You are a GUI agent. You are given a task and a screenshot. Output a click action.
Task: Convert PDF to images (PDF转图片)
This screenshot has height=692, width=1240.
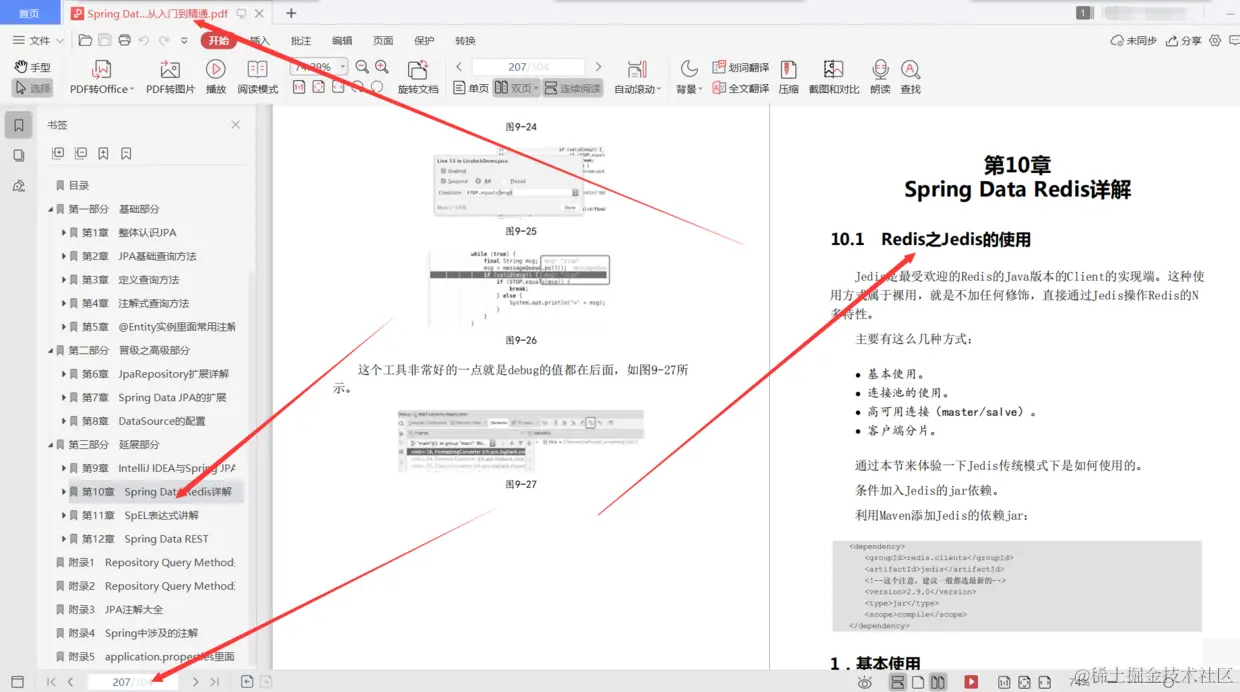(170, 77)
